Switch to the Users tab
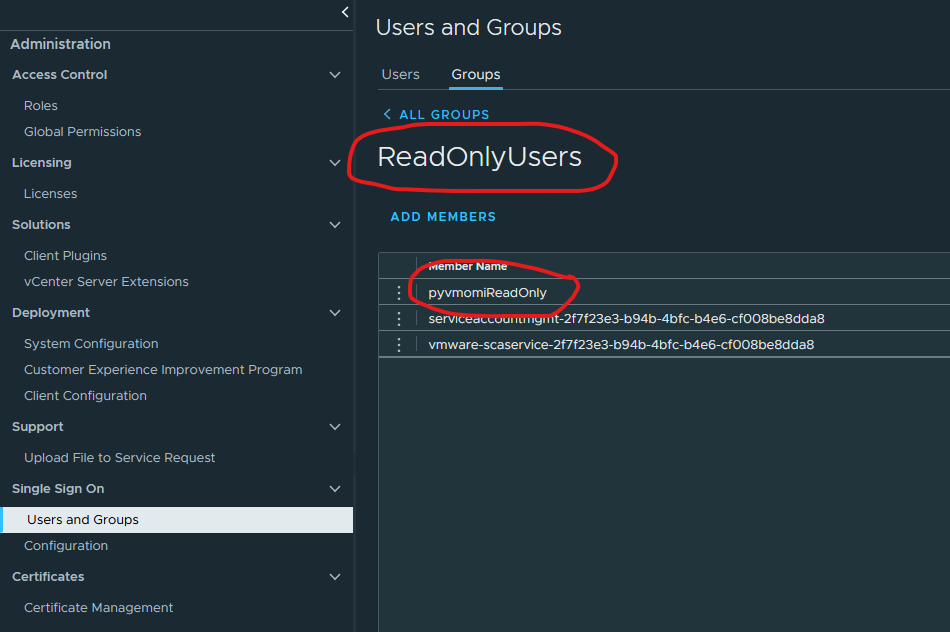 point(400,75)
